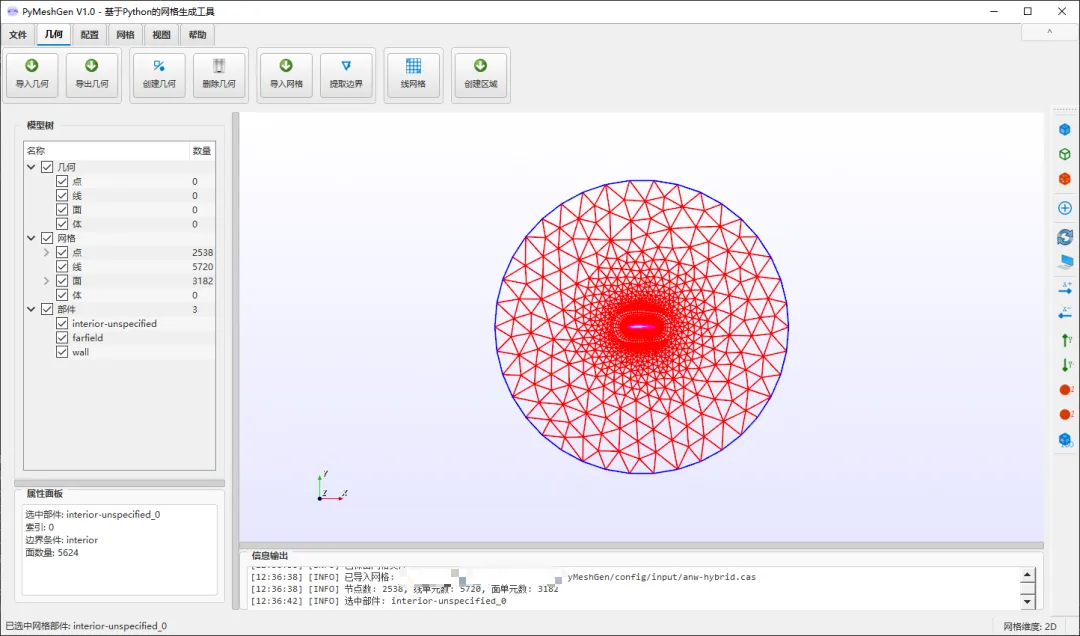The height and width of the screenshot is (636, 1080).
Task: Toggle the 几何 root checkbox
Action: [47, 167]
